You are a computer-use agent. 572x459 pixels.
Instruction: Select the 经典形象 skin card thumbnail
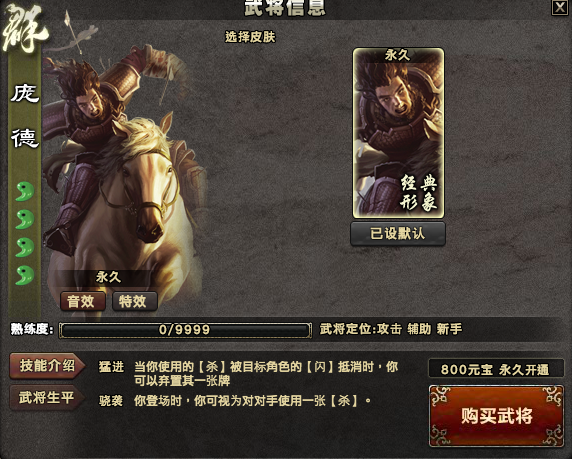(398, 133)
